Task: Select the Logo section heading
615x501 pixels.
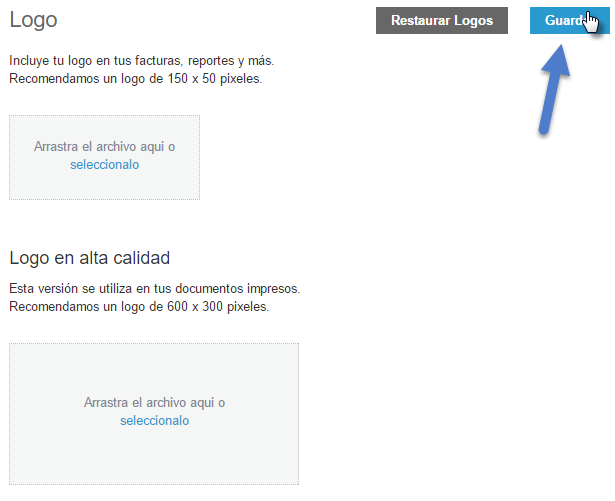Action: (x=33, y=20)
